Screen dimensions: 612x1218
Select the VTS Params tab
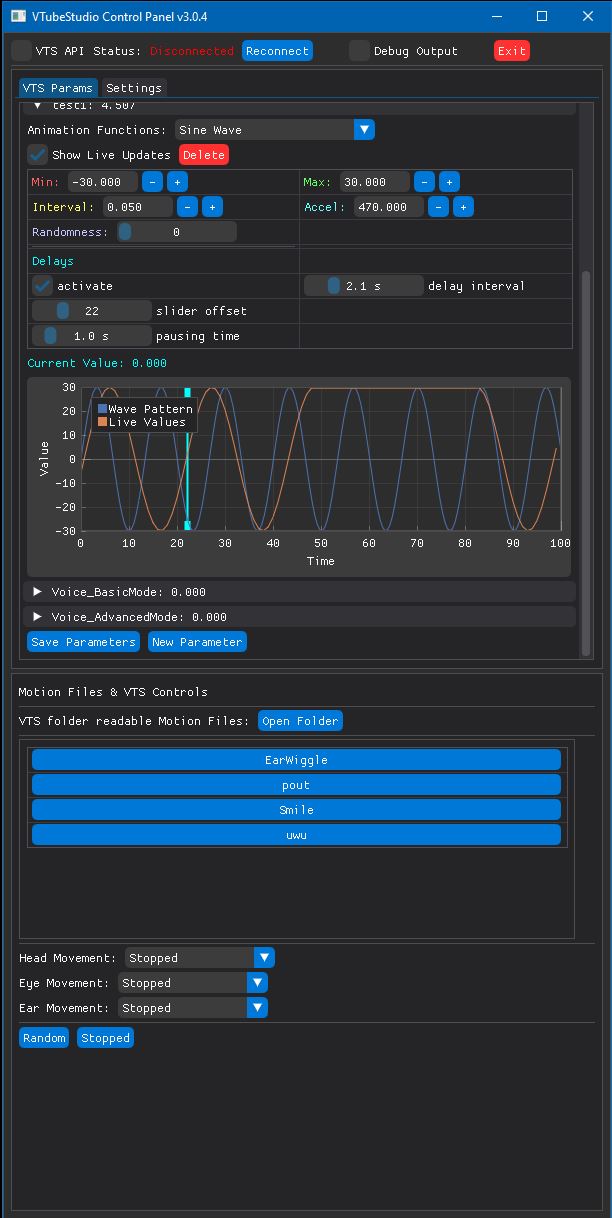(x=59, y=88)
